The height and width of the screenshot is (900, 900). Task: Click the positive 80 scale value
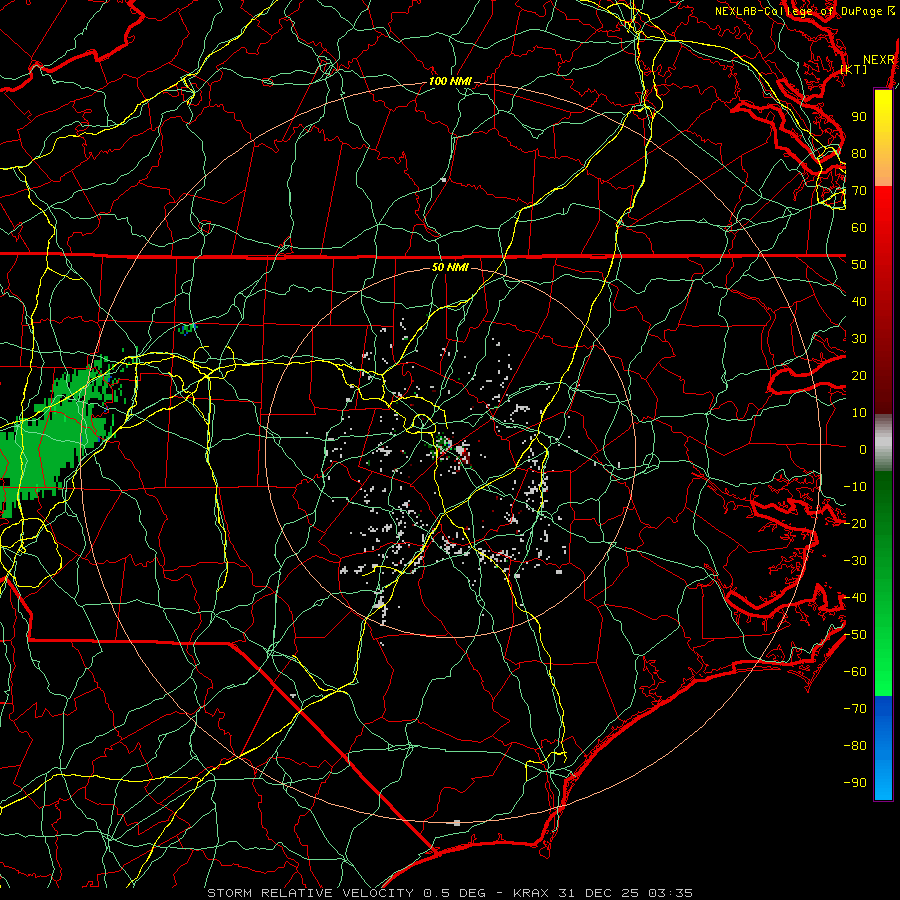[x=859, y=154]
